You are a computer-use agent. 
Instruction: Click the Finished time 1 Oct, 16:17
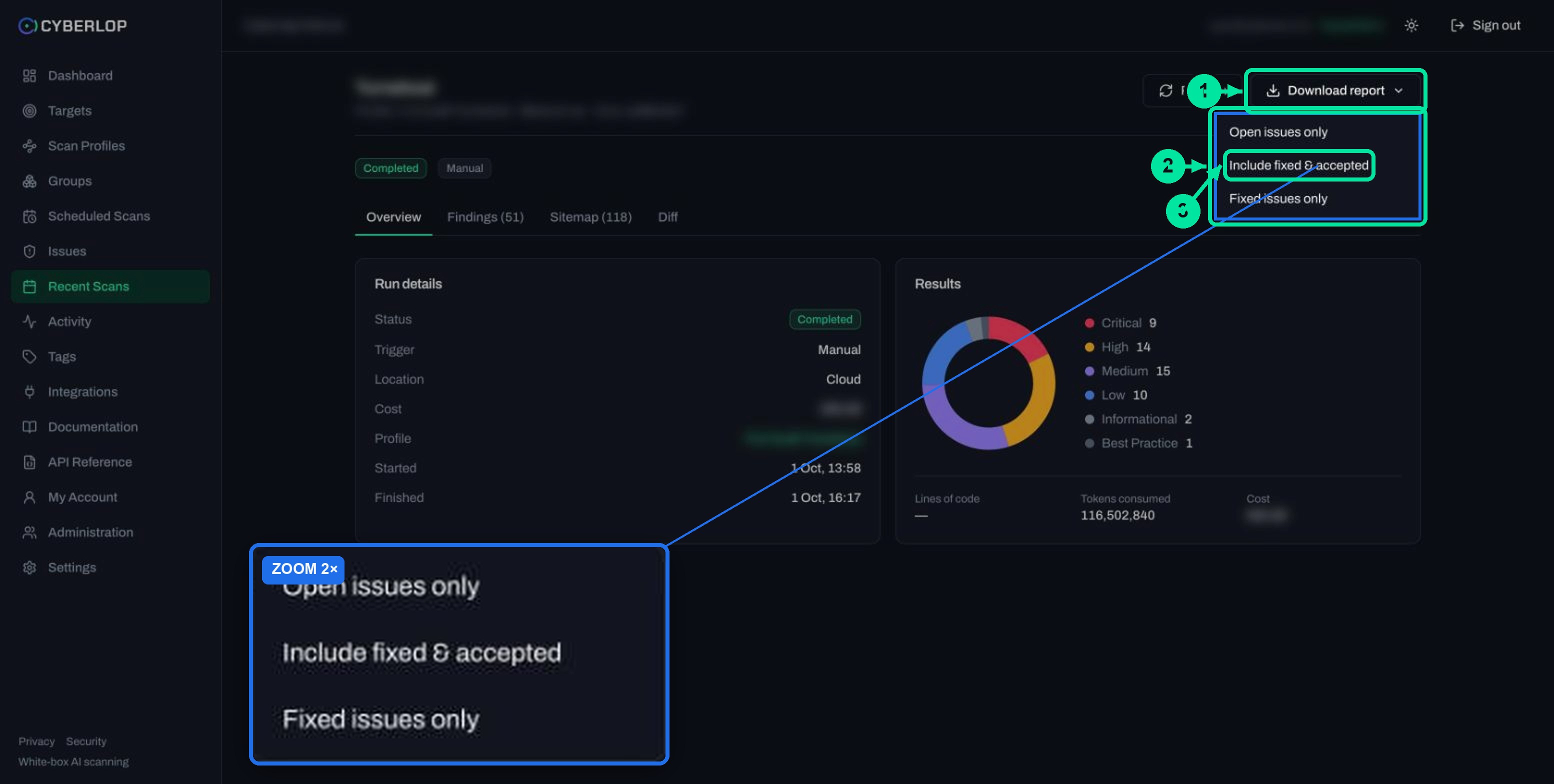click(825, 497)
